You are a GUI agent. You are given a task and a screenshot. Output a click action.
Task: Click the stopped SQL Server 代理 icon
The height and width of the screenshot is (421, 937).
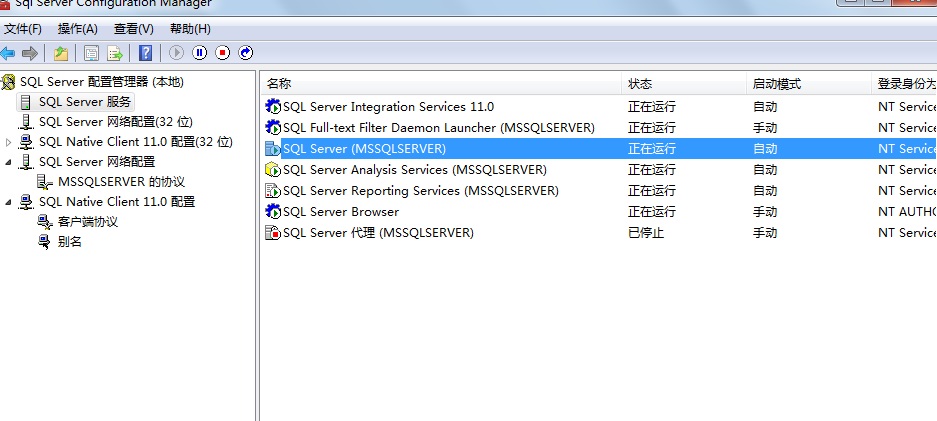272,232
